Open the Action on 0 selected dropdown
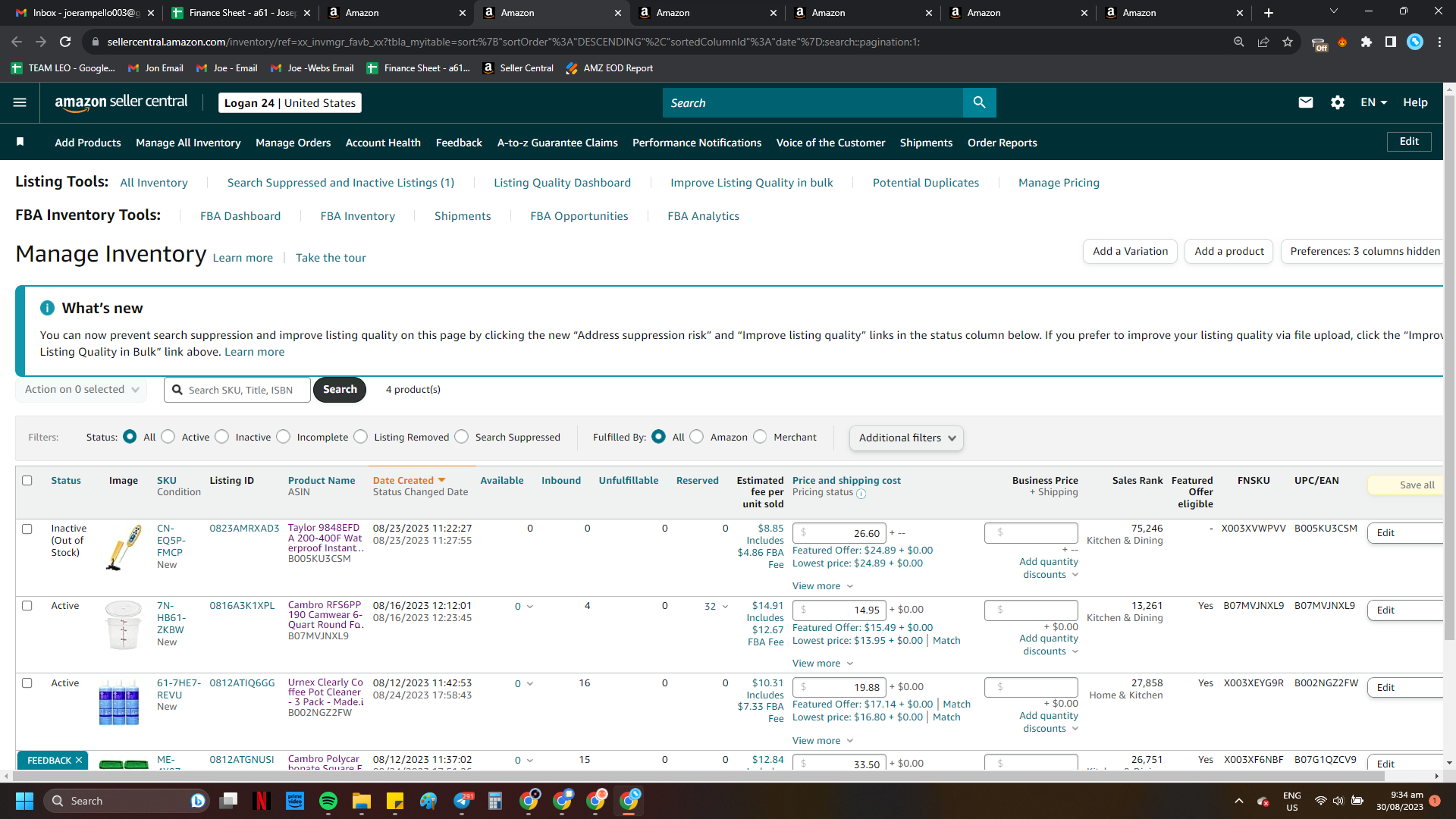 tap(82, 389)
